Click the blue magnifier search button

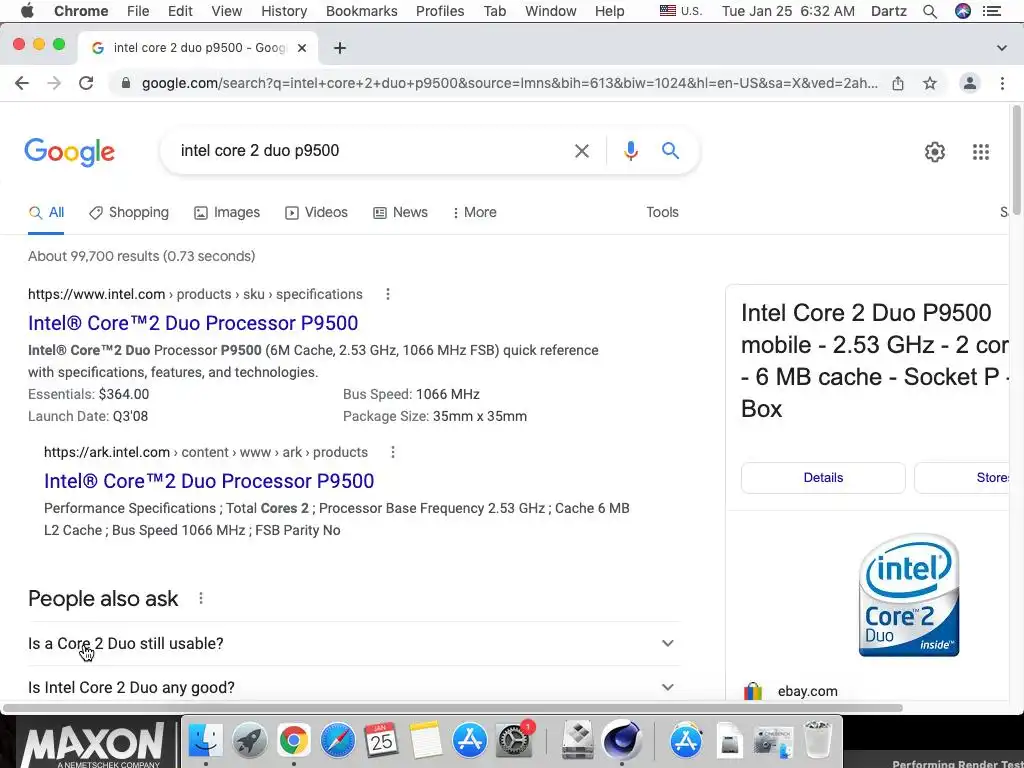[x=671, y=151]
